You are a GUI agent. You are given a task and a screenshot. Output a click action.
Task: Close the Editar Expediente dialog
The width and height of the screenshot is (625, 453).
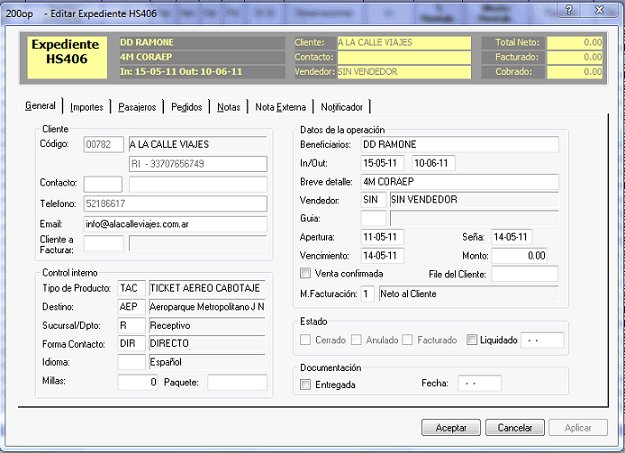[x=599, y=10]
